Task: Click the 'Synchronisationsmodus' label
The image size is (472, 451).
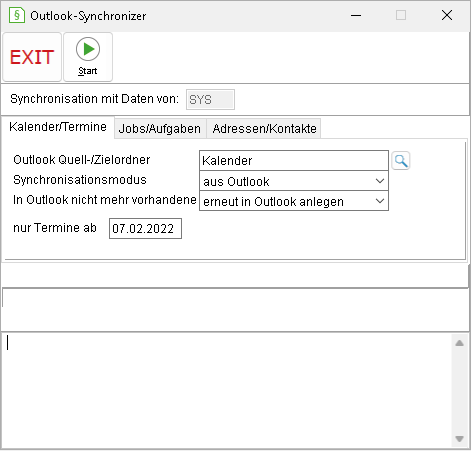Action: pos(80,180)
